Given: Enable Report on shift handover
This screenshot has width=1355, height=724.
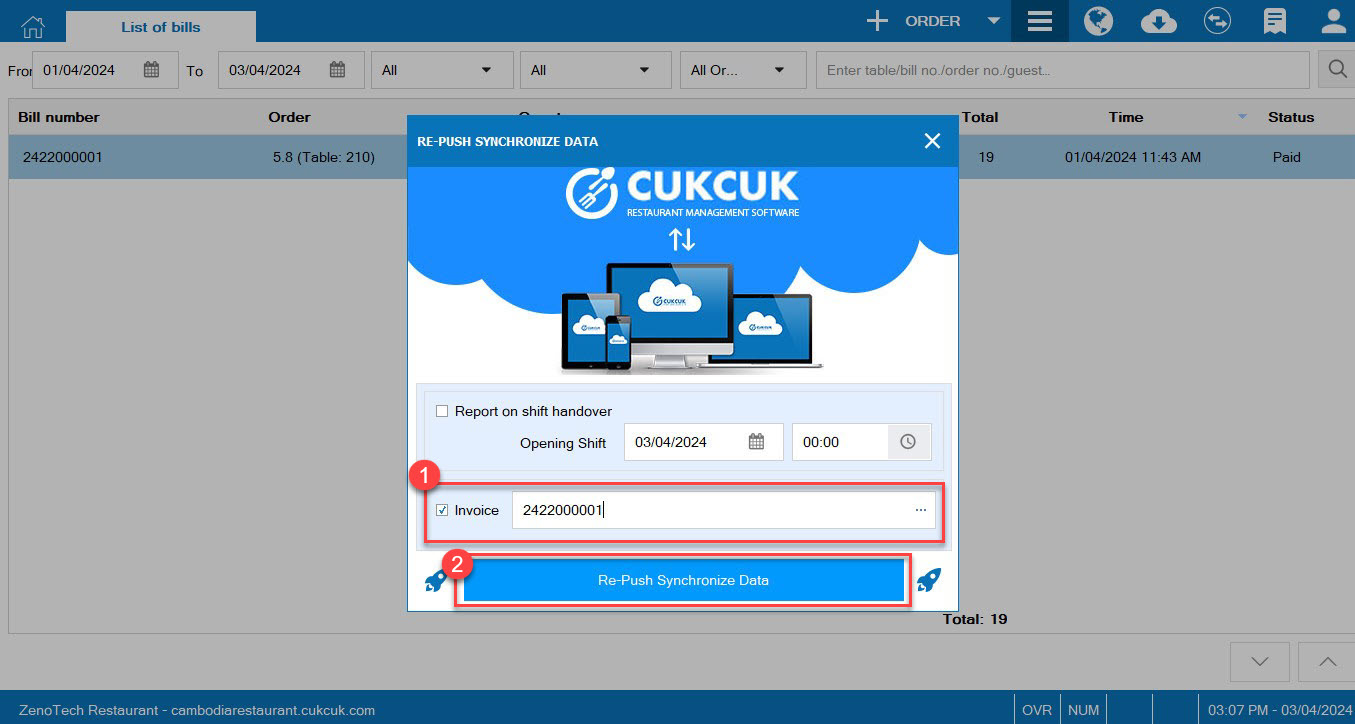Looking at the screenshot, I should click(x=441, y=410).
